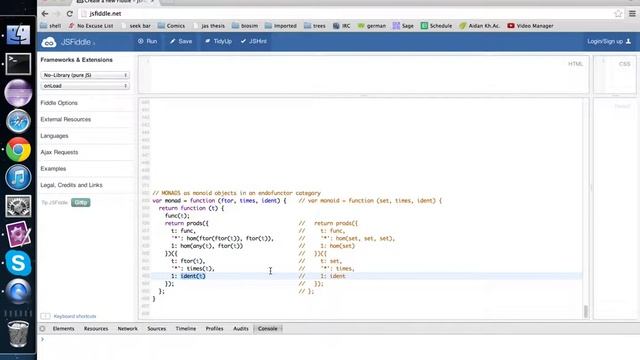Open Sage bookmark

point(403,26)
